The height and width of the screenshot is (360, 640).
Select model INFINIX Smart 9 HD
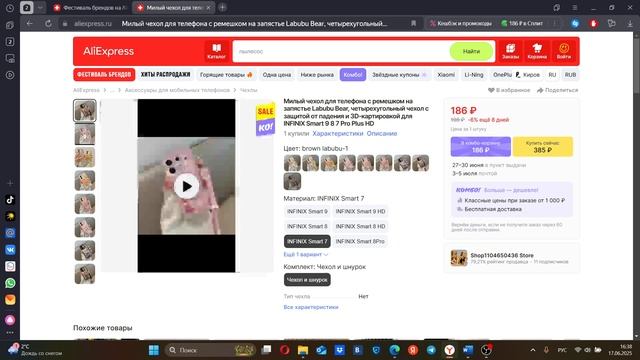tap(360, 211)
